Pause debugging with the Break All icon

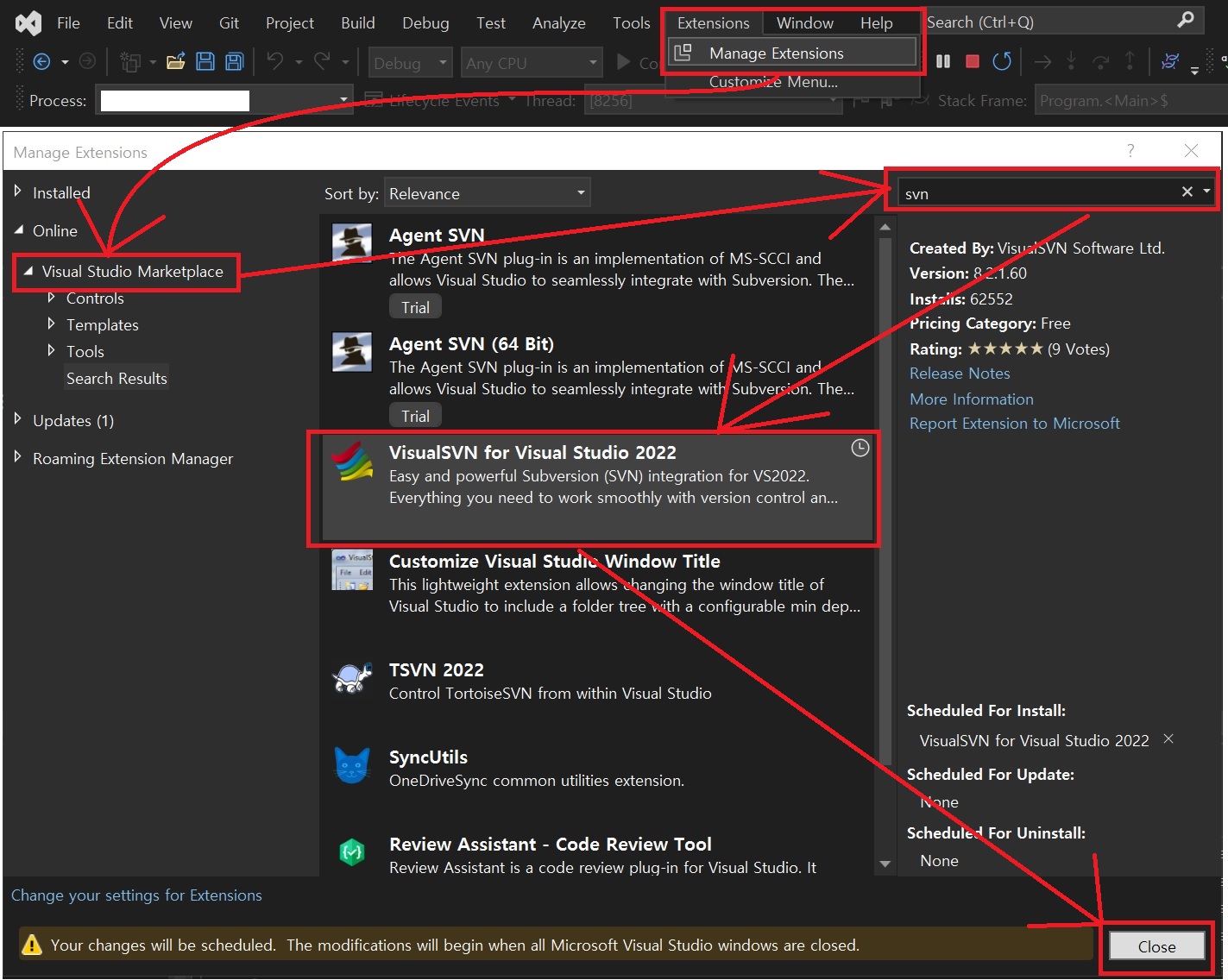(943, 62)
